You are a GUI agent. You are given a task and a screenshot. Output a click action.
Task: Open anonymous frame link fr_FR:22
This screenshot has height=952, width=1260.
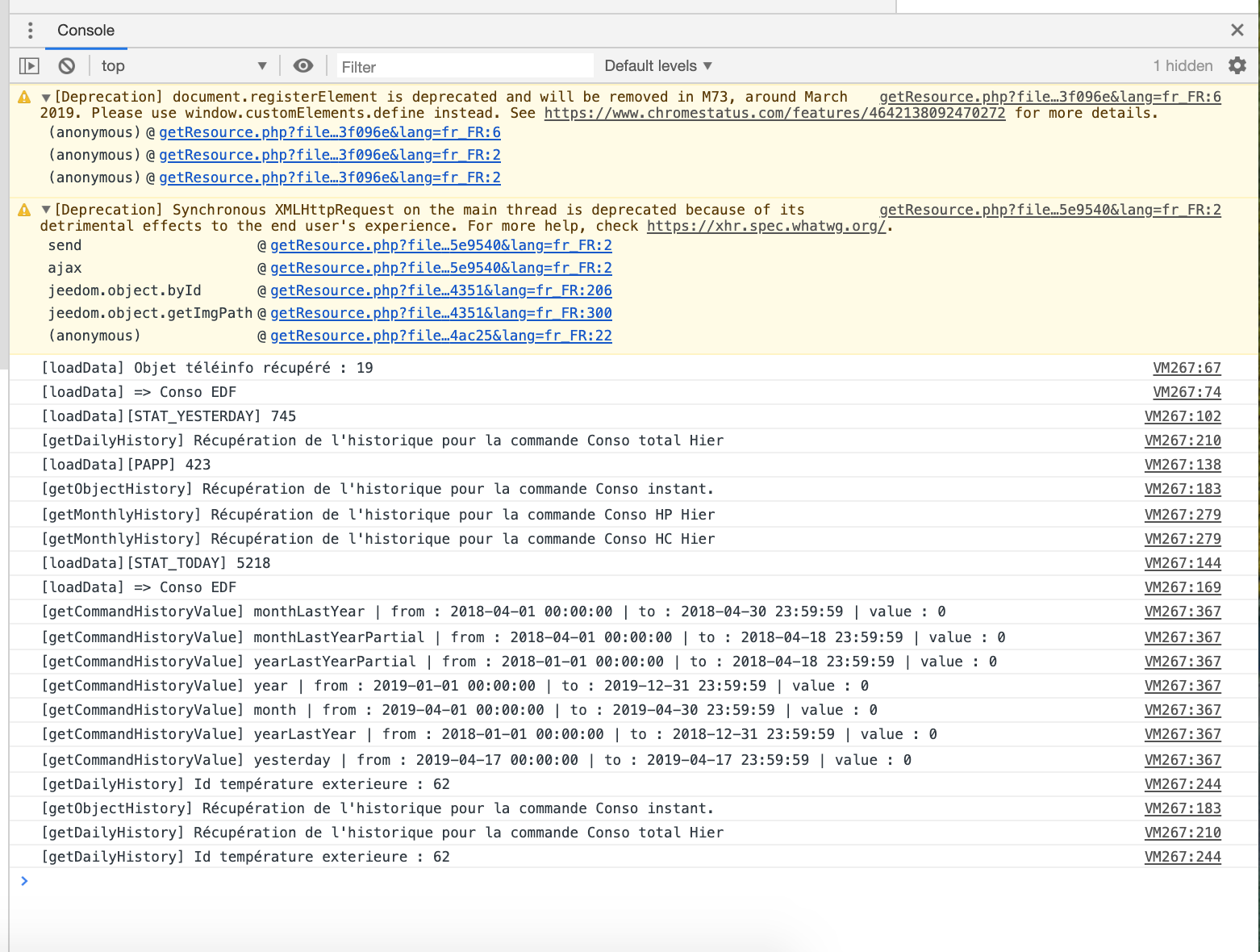point(441,336)
